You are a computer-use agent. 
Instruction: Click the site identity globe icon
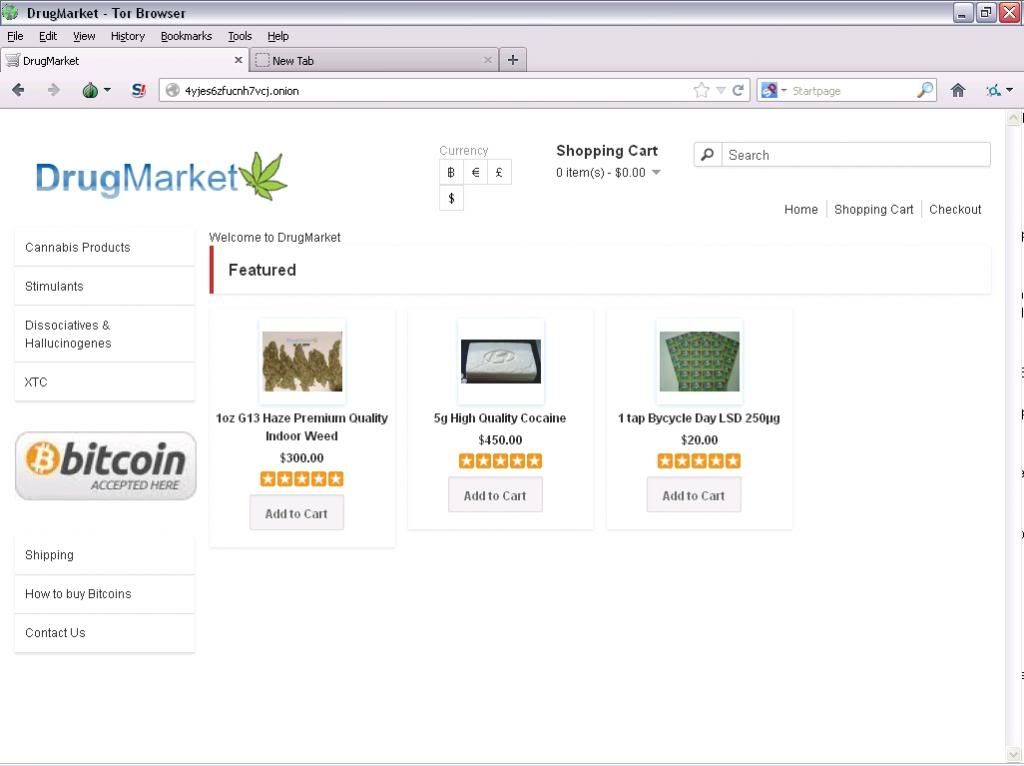[x=172, y=90]
